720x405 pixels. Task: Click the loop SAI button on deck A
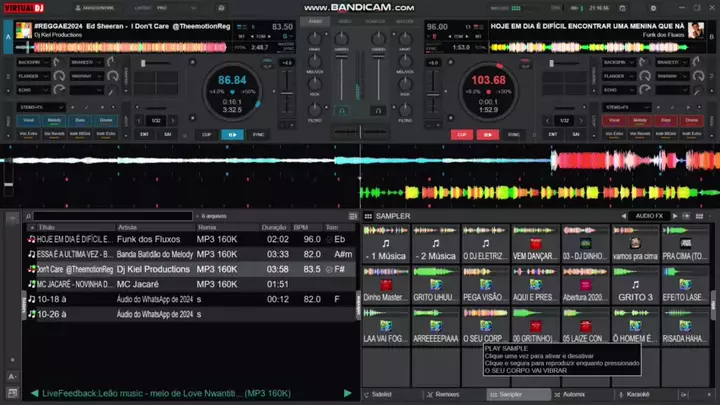click(x=168, y=135)
